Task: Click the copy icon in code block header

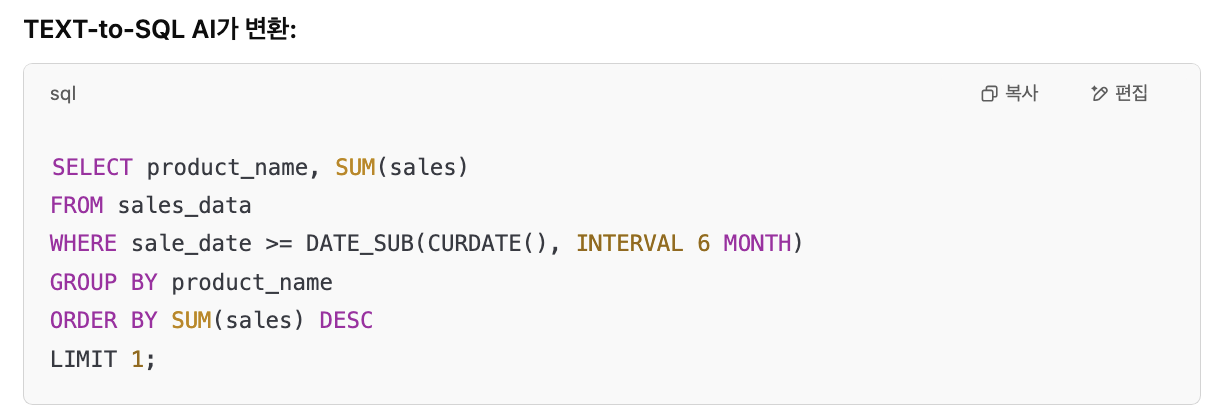Action: (x=989, y=94)
